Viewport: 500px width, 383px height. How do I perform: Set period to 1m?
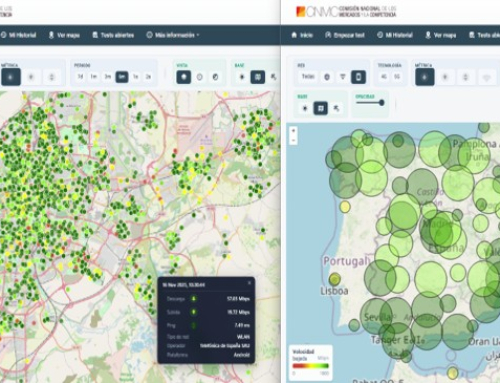pyautogui.click(x=94, y=77)
